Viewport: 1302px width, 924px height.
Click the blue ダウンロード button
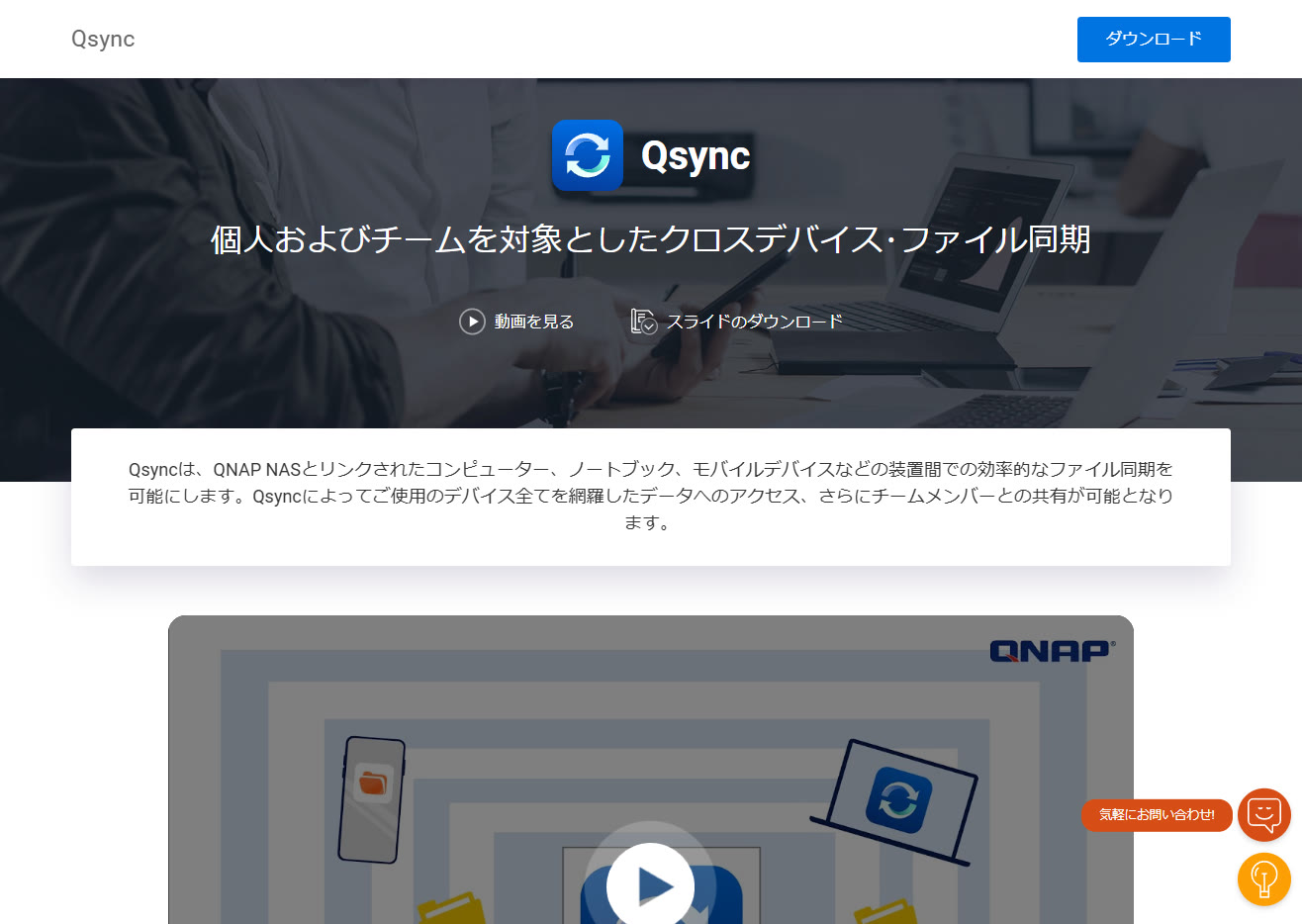click(1154, 40)
